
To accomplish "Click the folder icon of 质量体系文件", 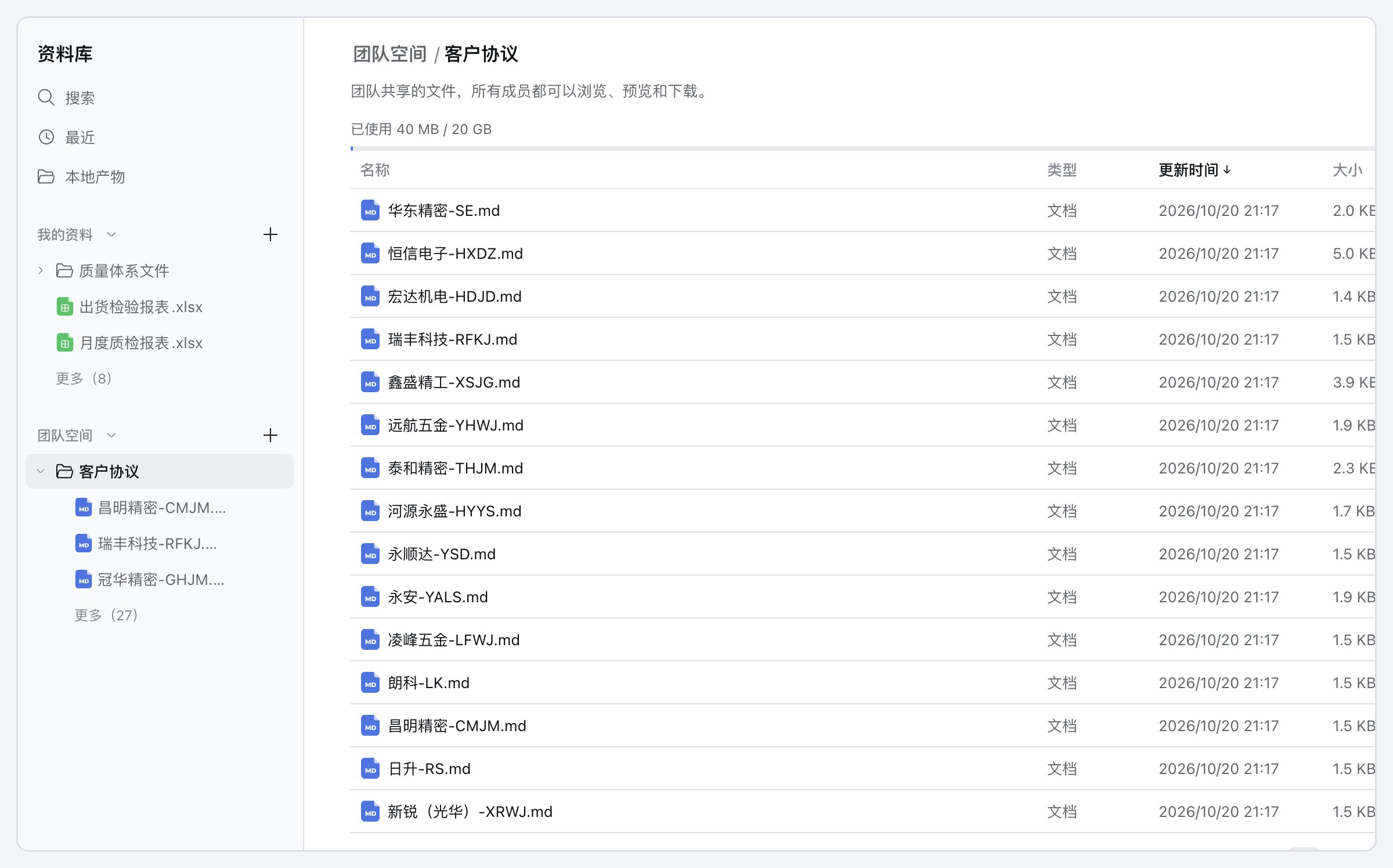I will (x=64, y=270).
